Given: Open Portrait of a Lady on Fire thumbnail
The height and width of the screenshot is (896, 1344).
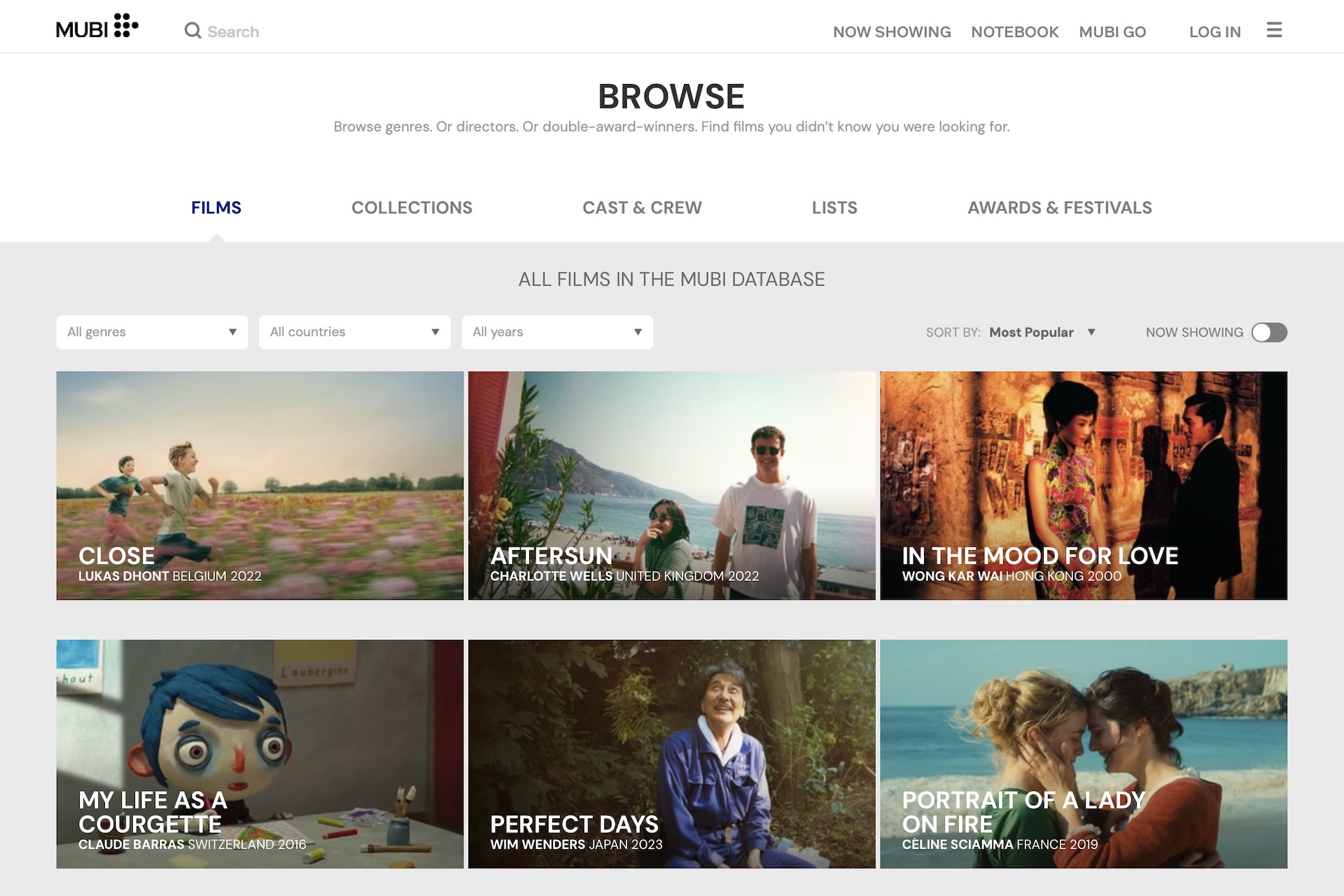Looking at the screenshot, I should [1083, 753].
